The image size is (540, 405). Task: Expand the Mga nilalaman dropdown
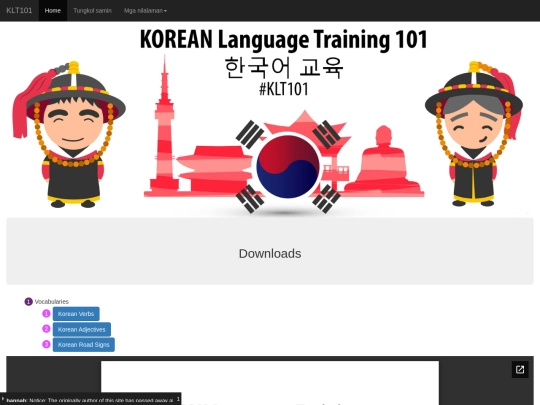tap(145, 11)
